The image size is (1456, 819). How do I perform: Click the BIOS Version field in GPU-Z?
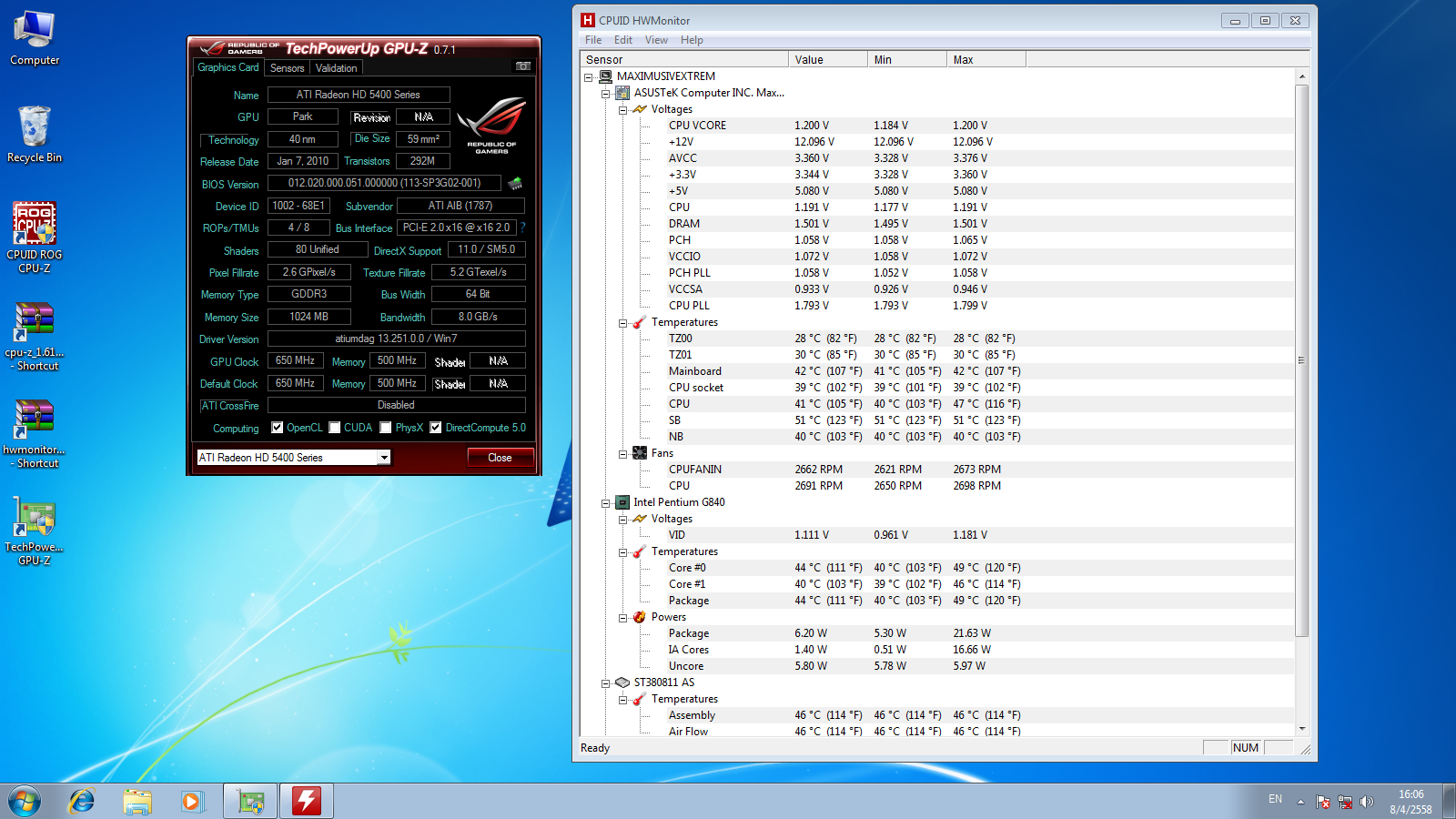click(384, 183)
